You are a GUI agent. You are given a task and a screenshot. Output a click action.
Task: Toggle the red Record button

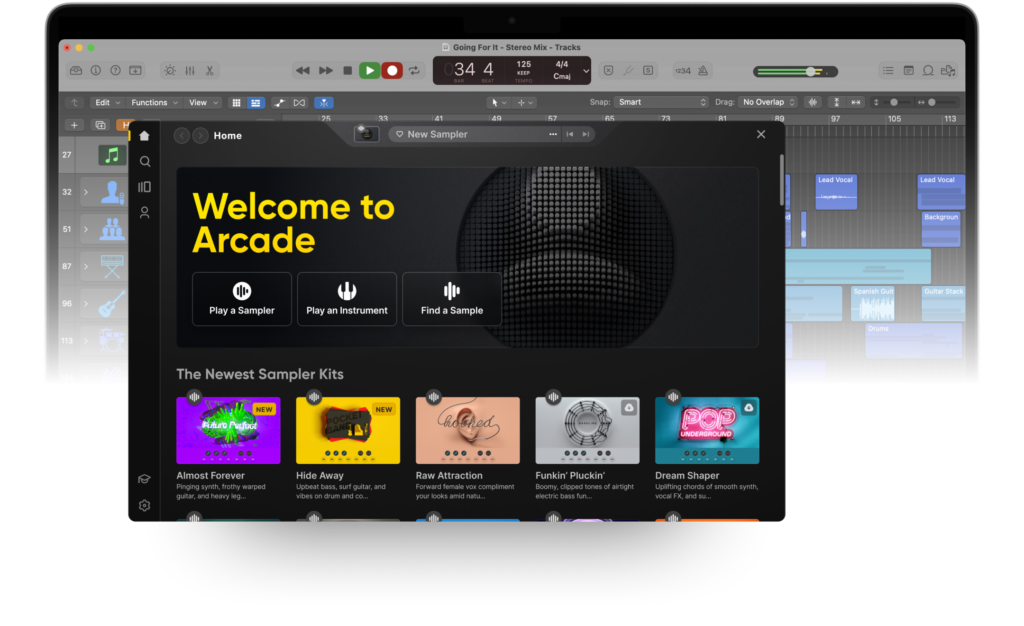click(x=392, y=71)
